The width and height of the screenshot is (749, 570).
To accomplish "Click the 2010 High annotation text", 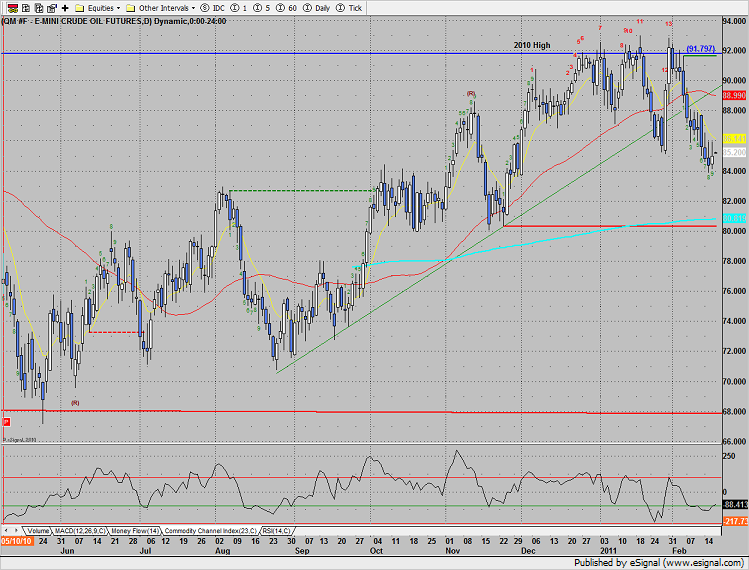I will tap(532, 45).
